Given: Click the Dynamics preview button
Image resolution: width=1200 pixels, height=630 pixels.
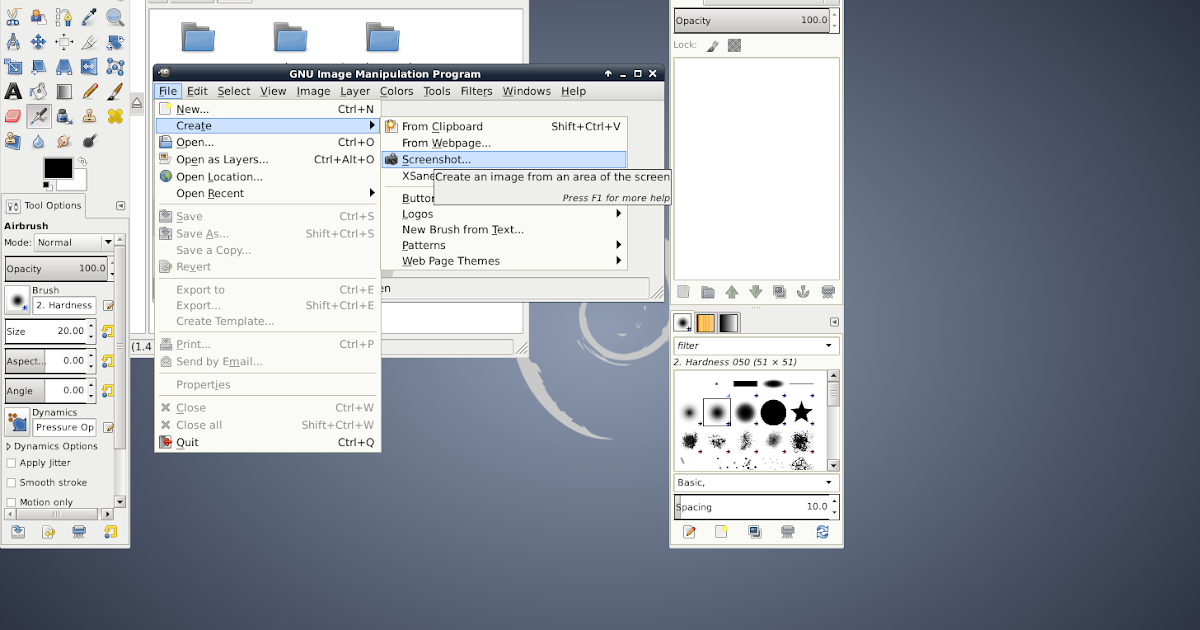Looking at the screenshot, I should click(17, 424).
